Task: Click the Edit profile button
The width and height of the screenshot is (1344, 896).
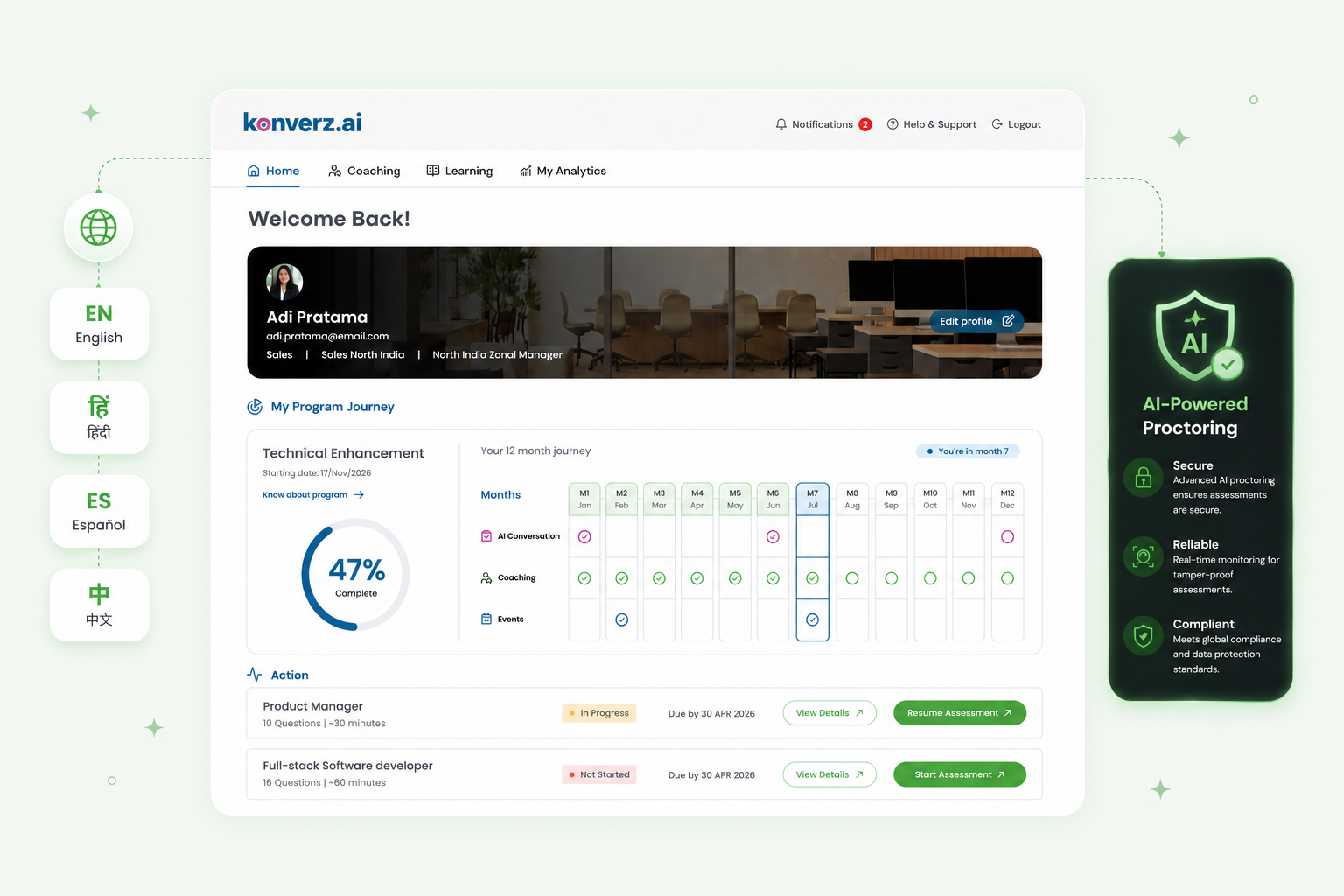Action: pyautogui.click(x=976, y=321)
